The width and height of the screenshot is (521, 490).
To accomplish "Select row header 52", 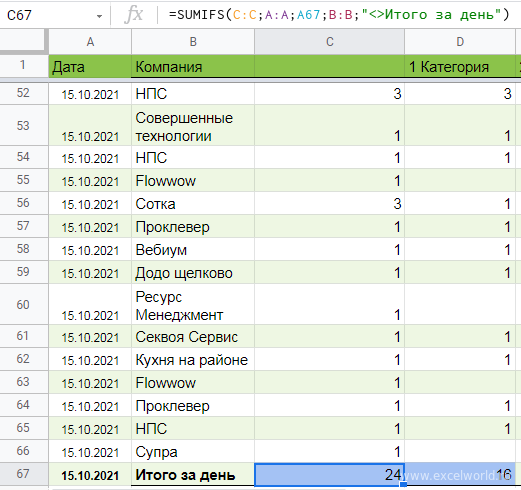I will coord(24,93).
